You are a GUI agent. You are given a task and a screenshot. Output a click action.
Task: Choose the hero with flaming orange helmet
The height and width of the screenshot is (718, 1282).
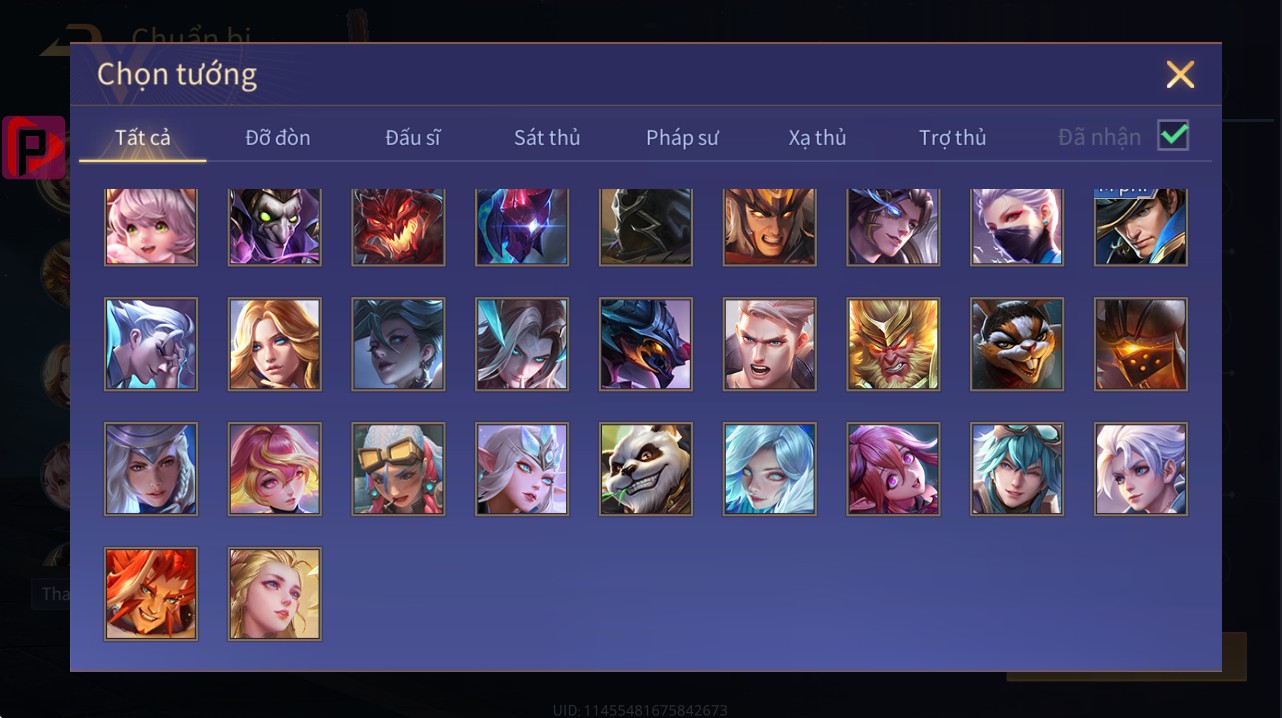1141,344
